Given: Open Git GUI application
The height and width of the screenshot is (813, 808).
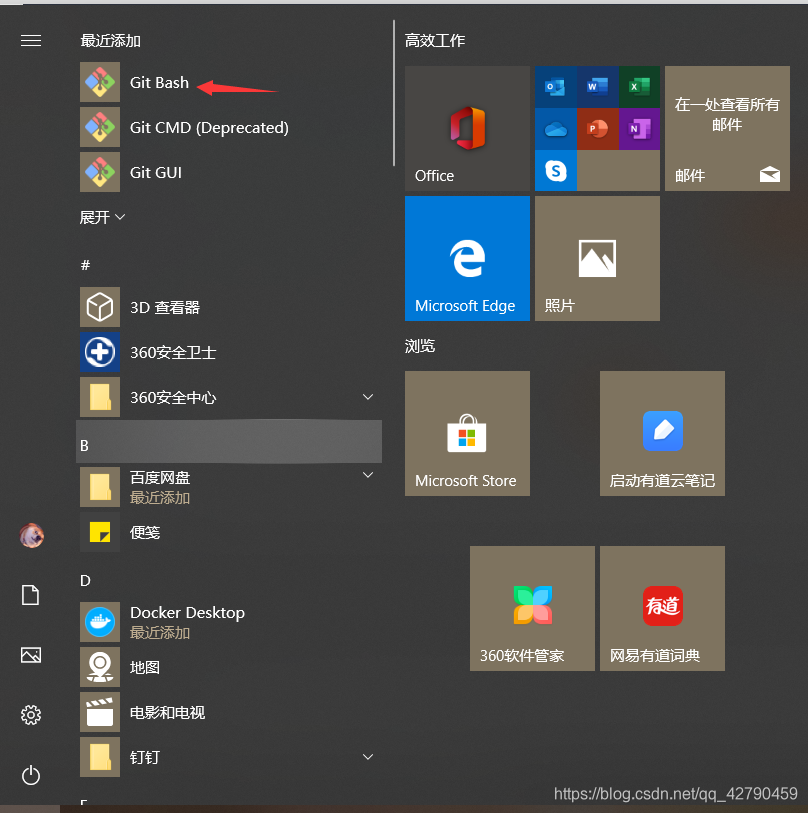Looking at the screenshot, I should [x=231, y=172].
